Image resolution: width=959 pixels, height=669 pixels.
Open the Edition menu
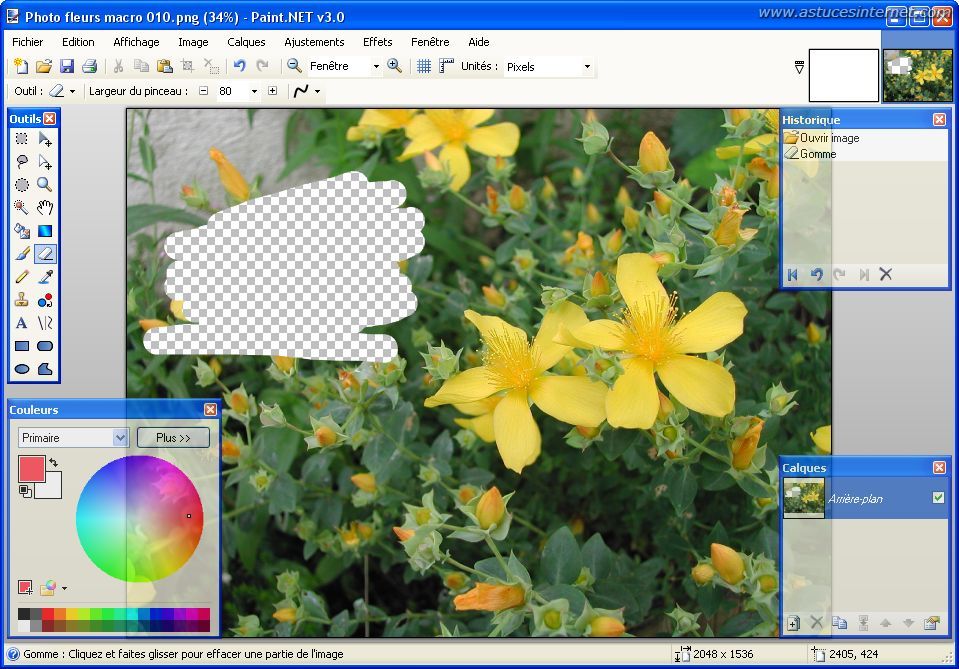[x=78, y=42]
